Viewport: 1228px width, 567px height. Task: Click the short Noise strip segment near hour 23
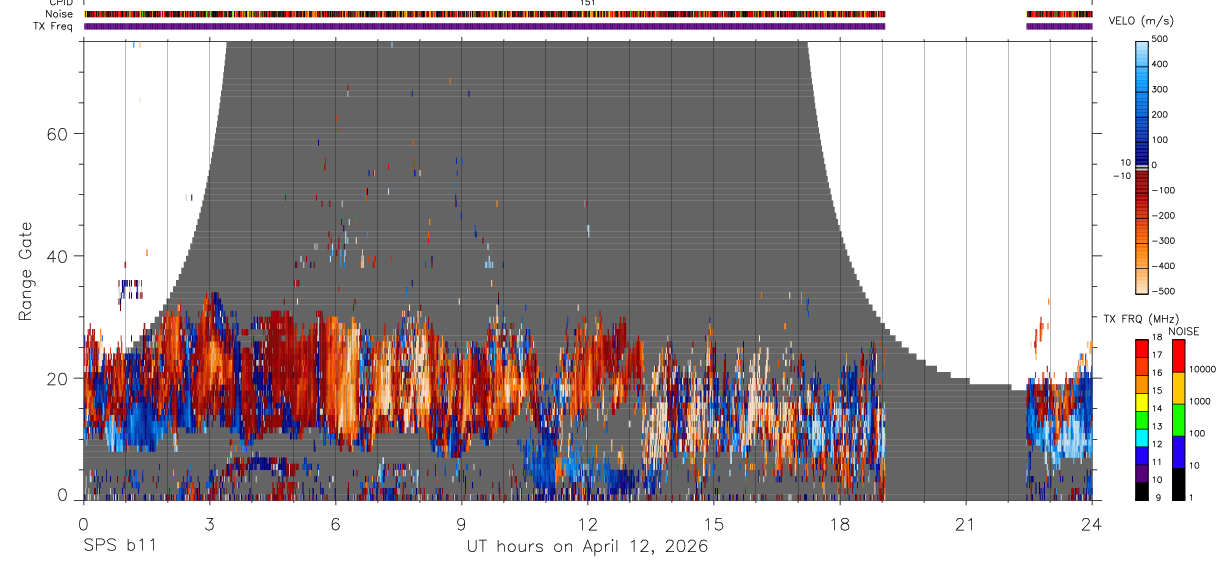point(1059,14)
